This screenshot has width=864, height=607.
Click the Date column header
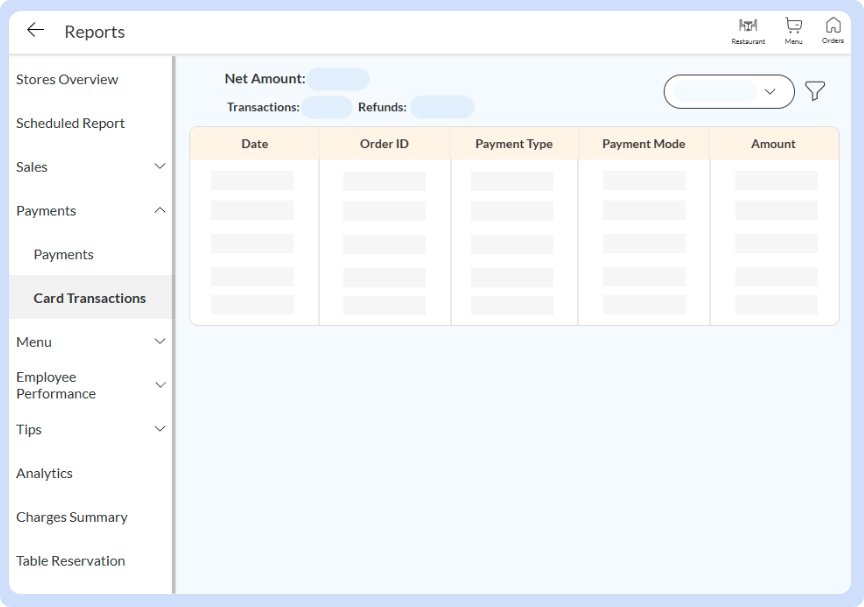point(254,144)
